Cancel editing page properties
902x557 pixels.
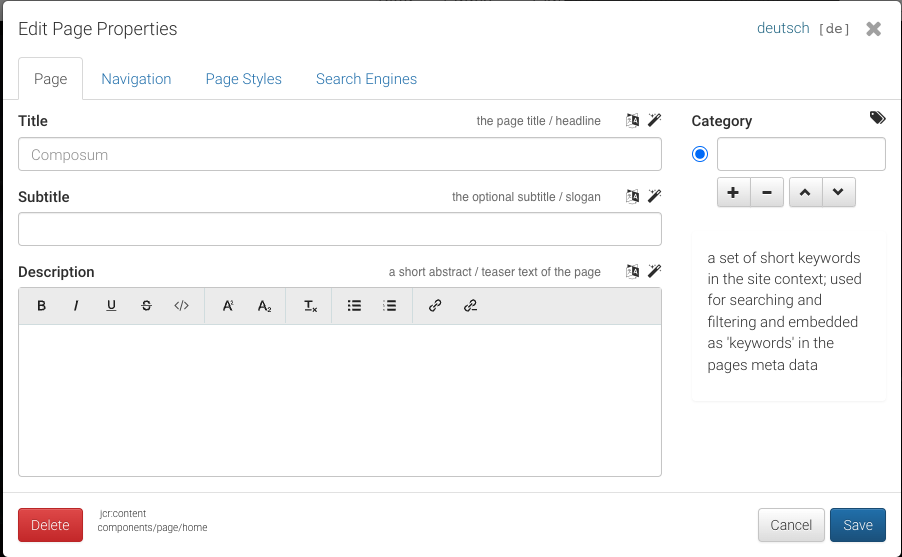click(x=791, y=525)
